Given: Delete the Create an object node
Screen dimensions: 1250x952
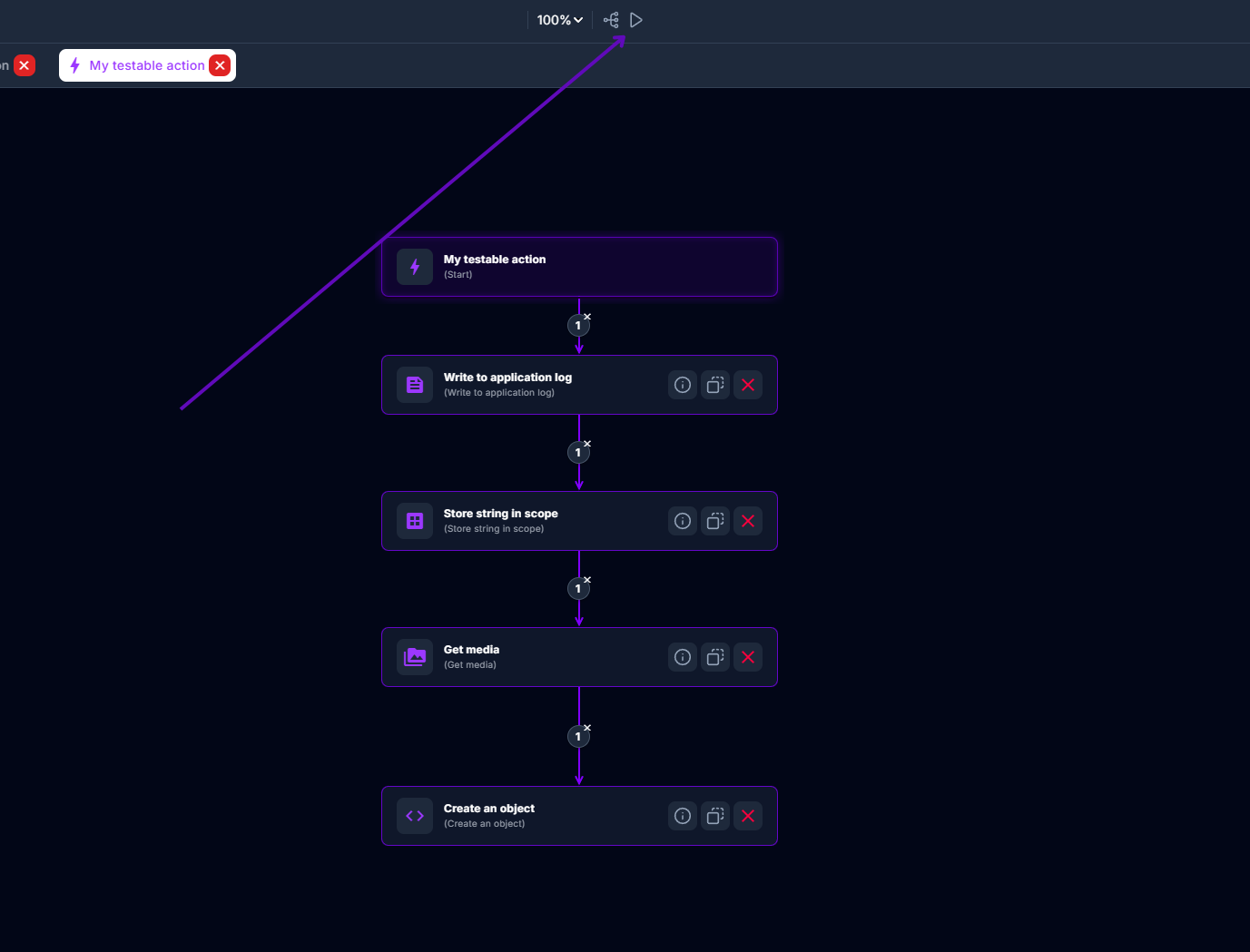Looking at the screenshot, I should (748, 816).
